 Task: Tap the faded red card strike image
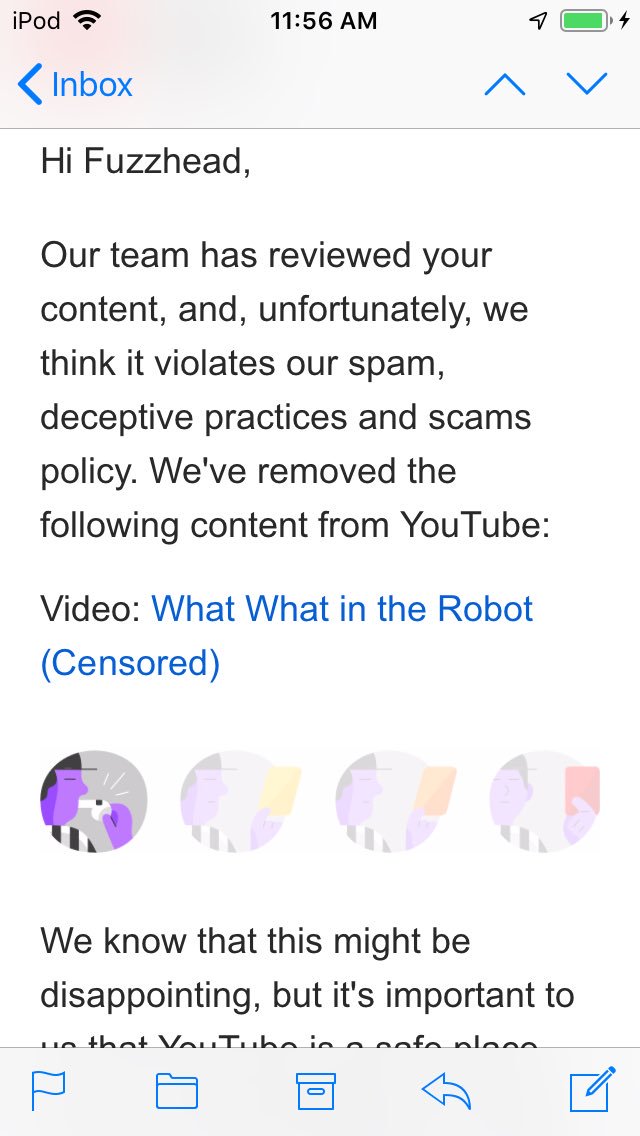(545, 801)
